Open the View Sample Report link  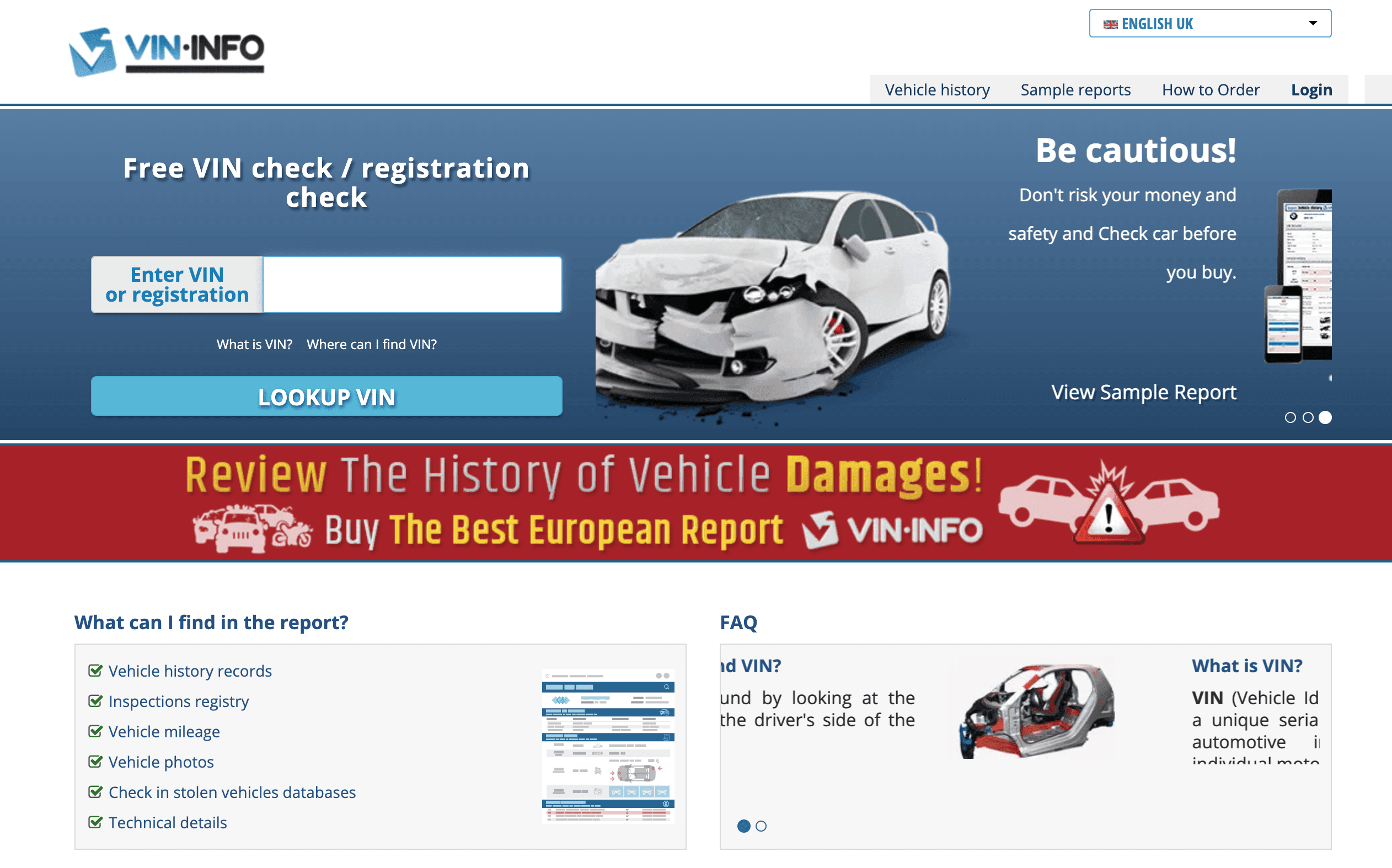click(x=1144, y=392)
